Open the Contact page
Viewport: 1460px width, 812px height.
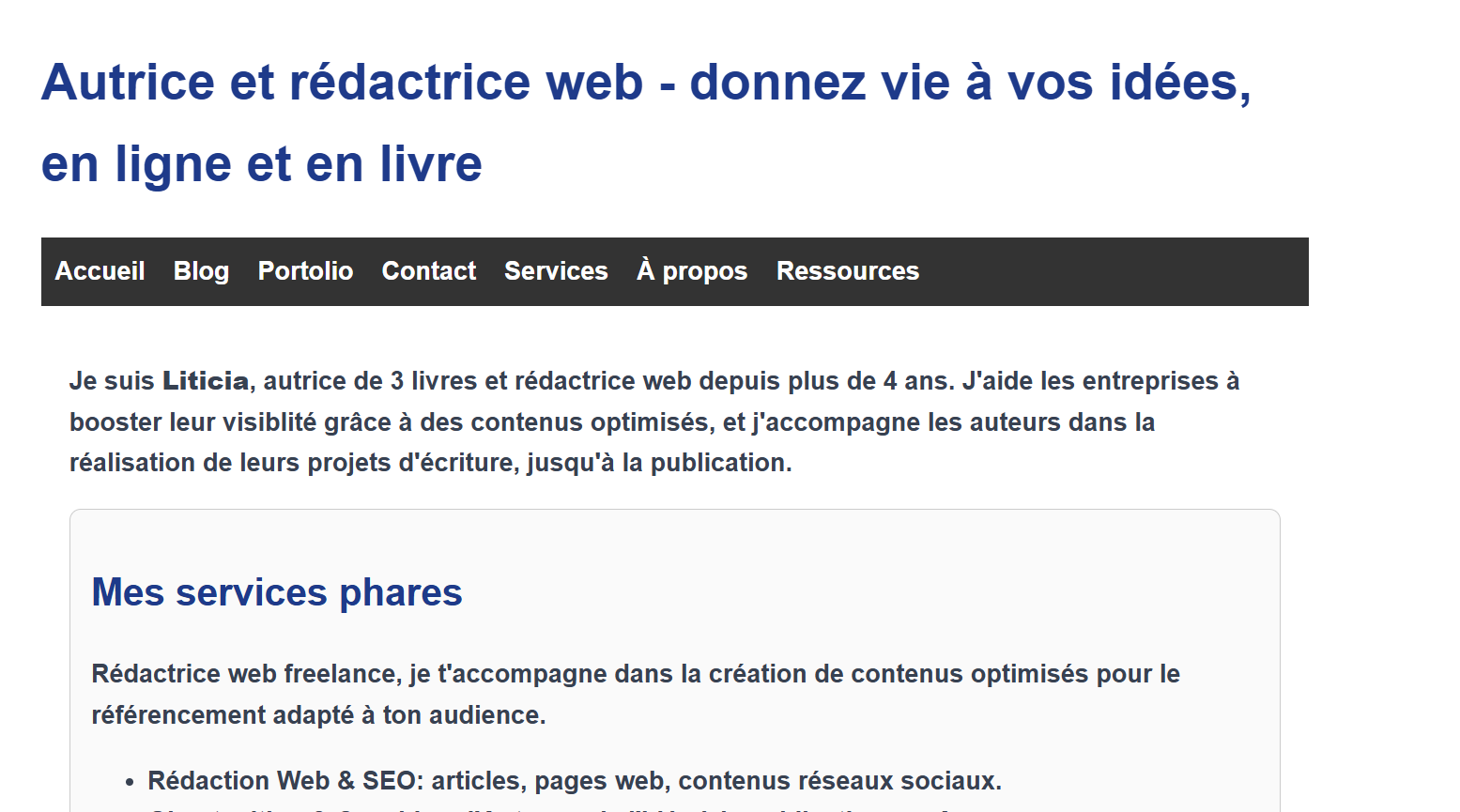point(428,271)
